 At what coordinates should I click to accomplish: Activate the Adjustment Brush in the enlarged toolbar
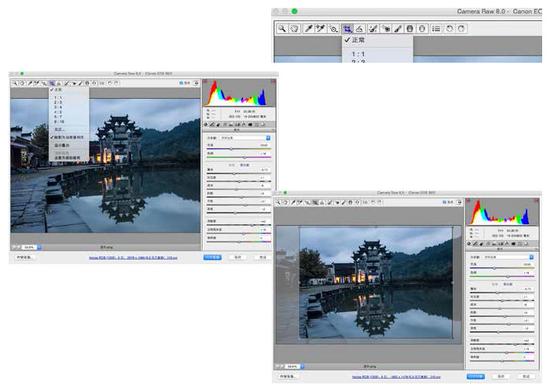tap(398, 28)
